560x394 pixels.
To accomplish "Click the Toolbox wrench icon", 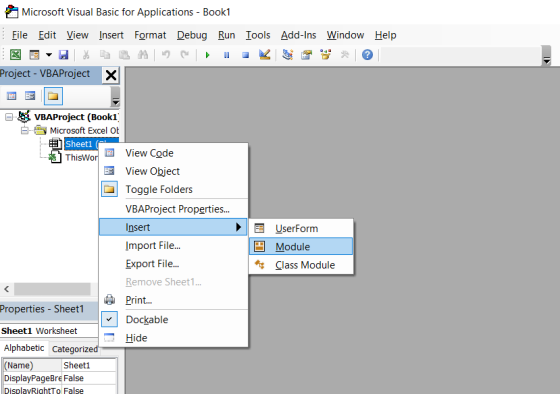I will (x=345, y=55).
